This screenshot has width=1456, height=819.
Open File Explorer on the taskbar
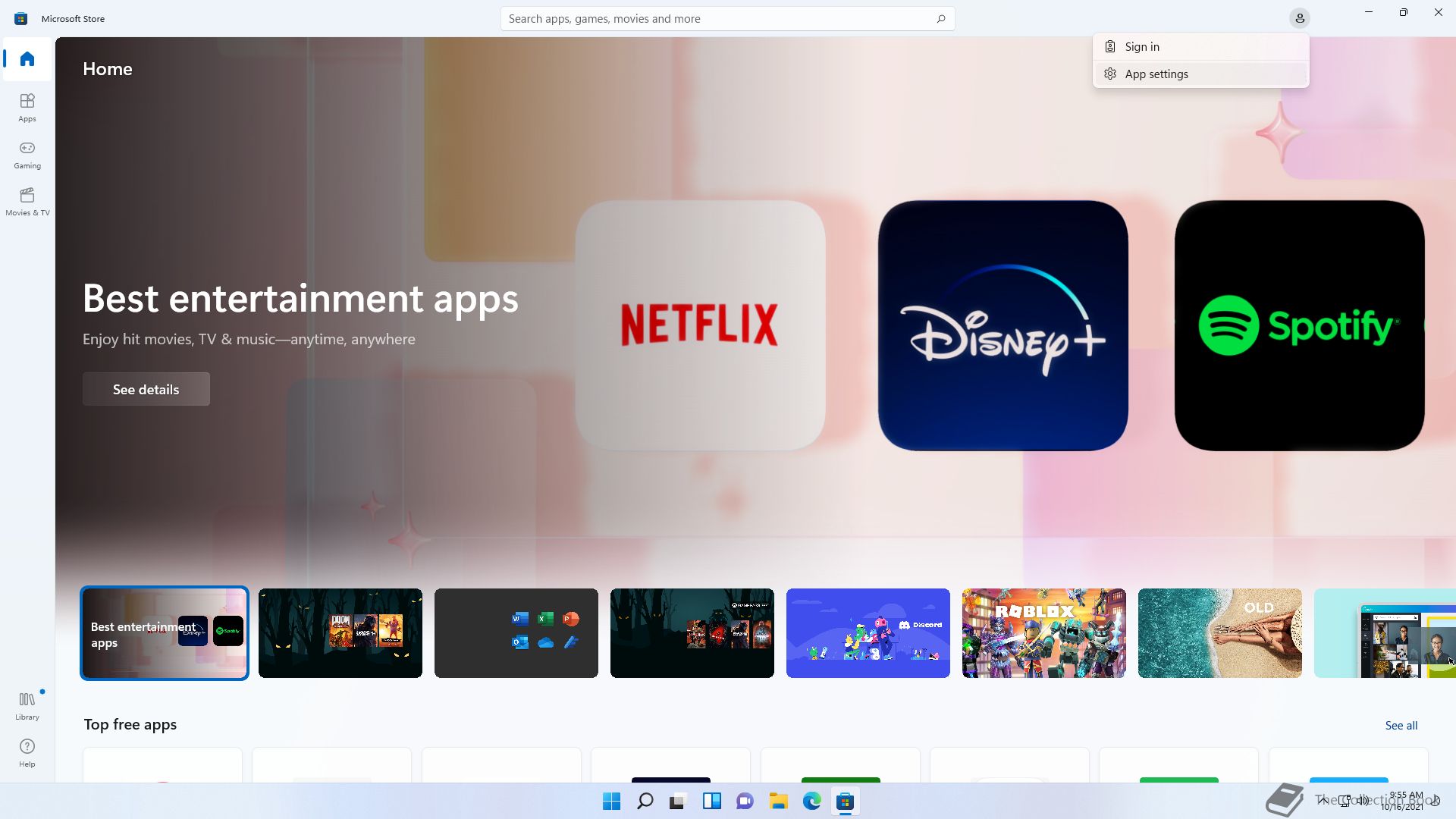point(778,802)
